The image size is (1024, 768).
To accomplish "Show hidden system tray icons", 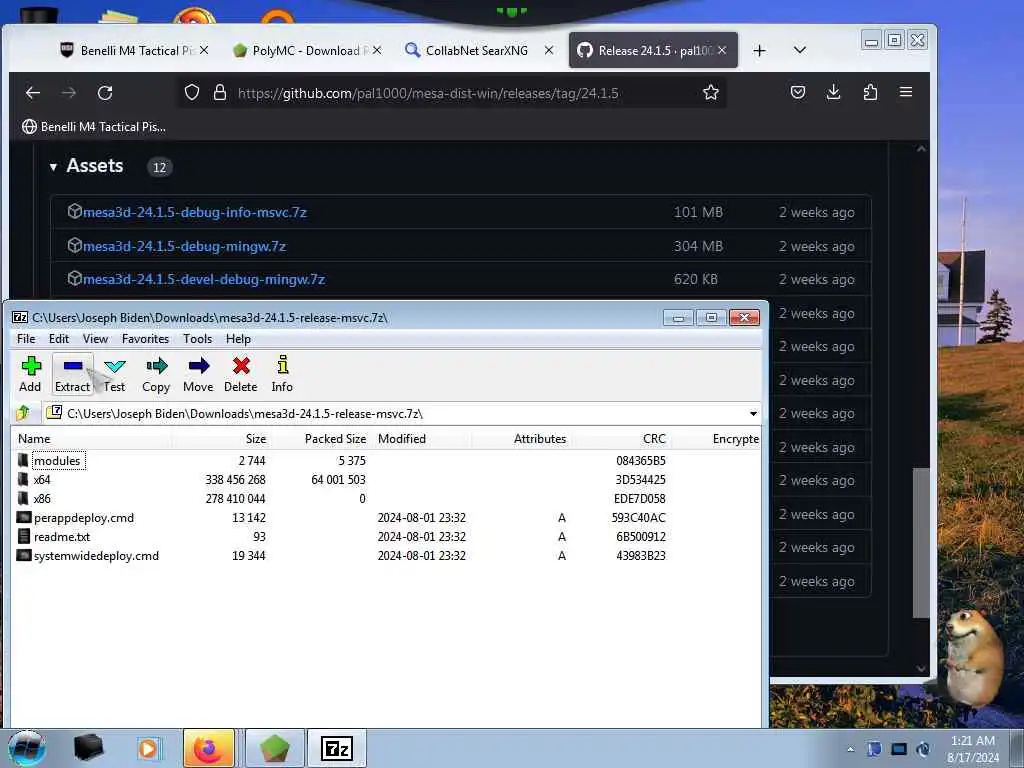I will click(x=850, y=749).
